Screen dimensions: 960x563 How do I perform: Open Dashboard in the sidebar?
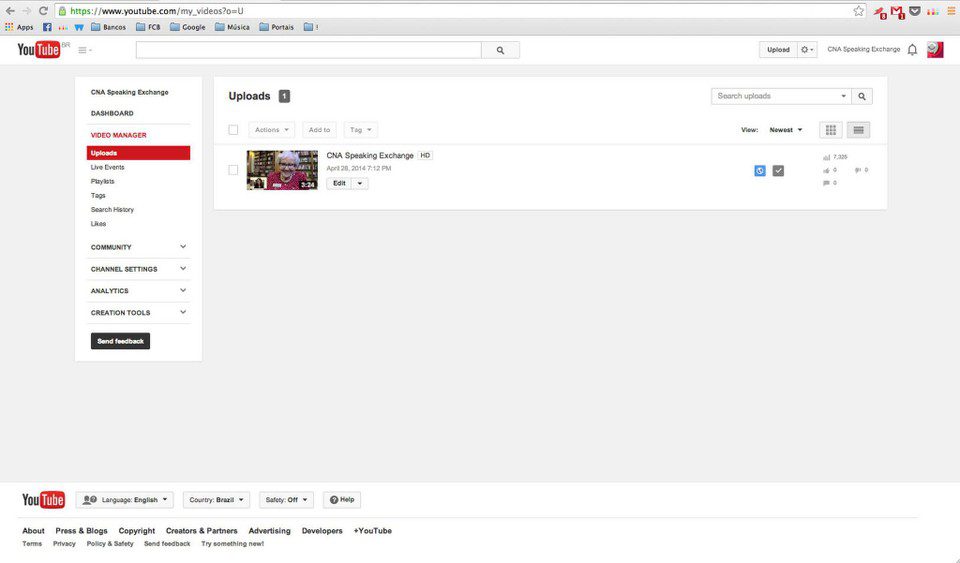[112, 113]
